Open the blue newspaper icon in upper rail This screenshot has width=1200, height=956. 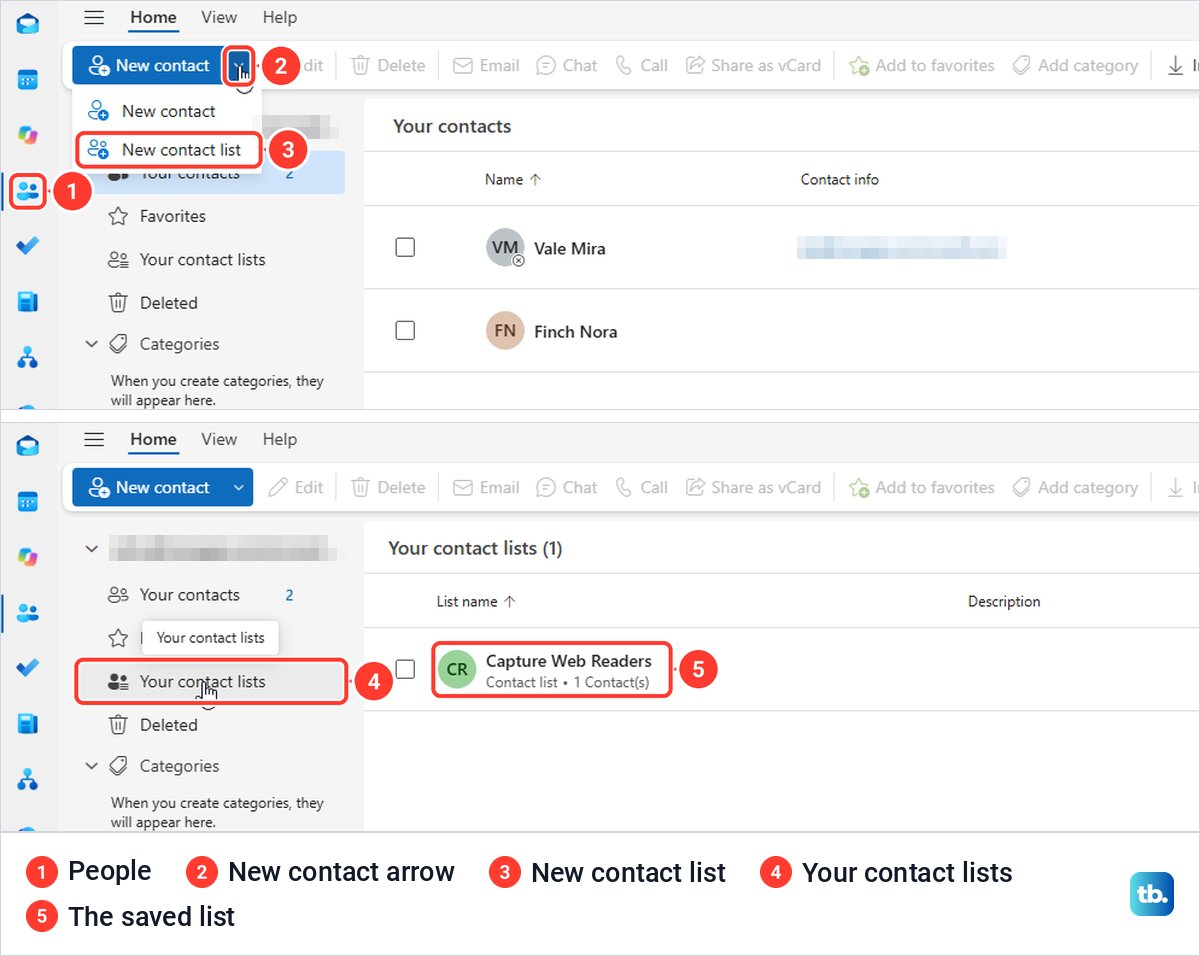[28, 302]
